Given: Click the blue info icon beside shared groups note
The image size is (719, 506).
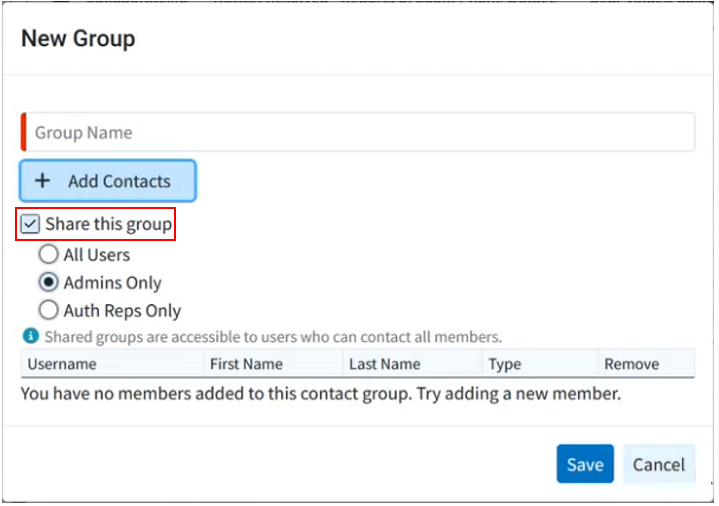Looking at the screenshot, I should 30,336.
